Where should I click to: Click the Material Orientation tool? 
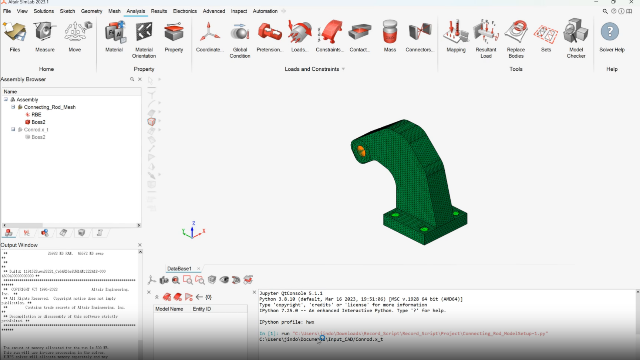(x=144, y=39)
